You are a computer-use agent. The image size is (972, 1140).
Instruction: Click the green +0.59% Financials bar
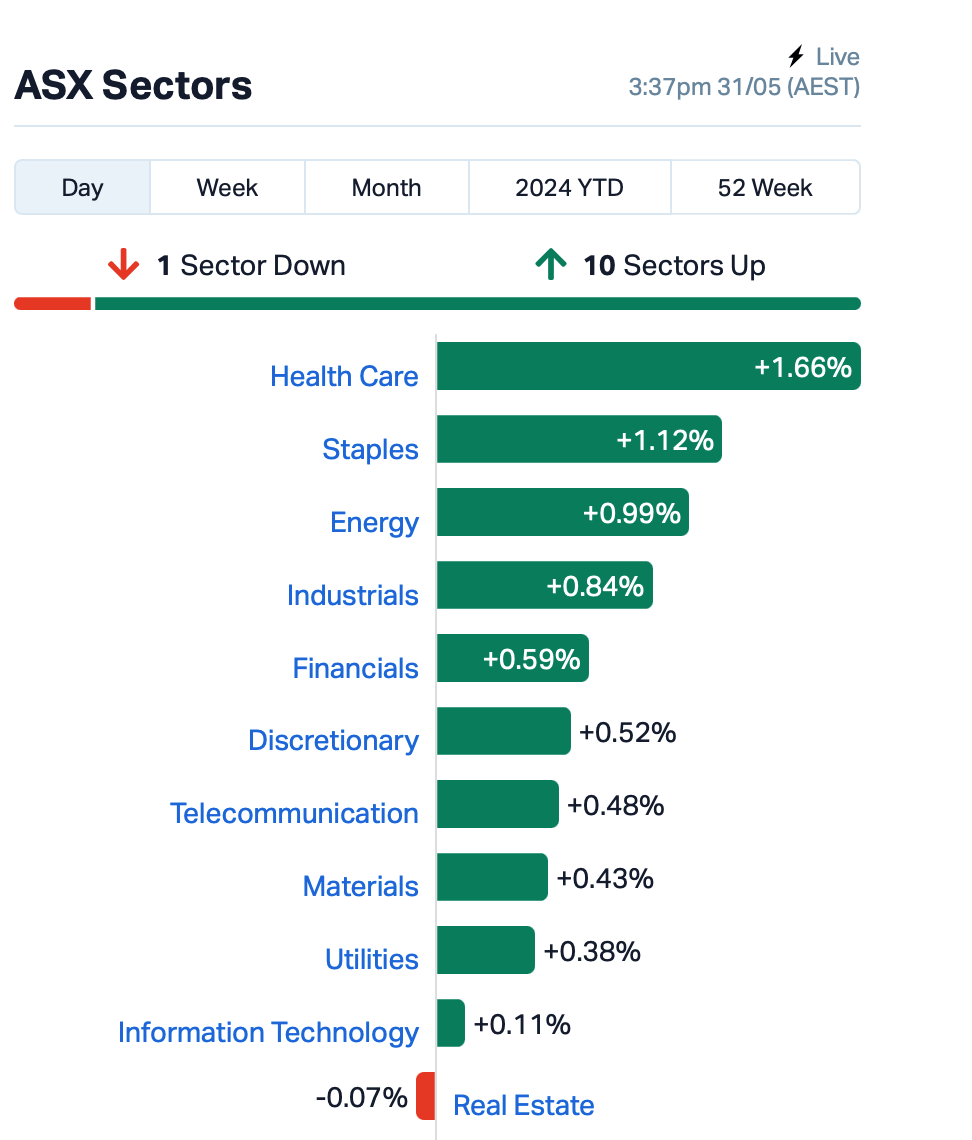(x=513, y=658)
